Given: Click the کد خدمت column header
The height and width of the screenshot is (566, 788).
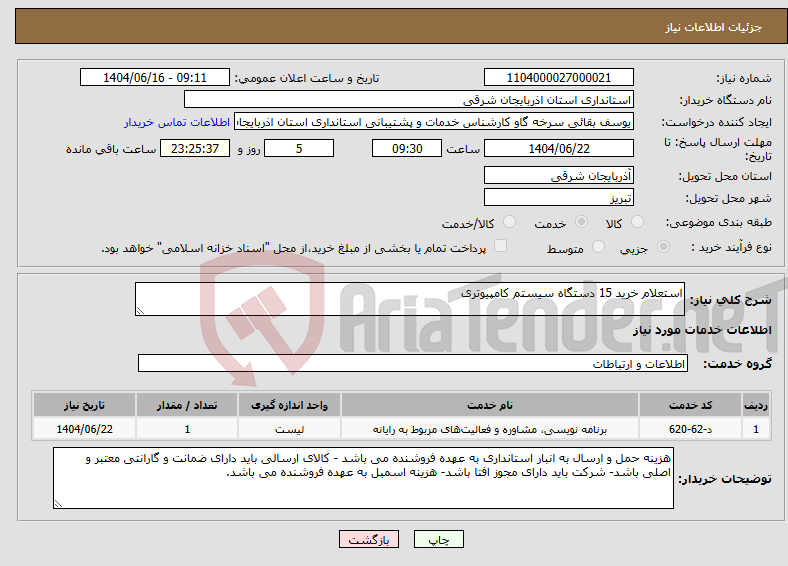Looking at the screenshot, I should (691, 405).
